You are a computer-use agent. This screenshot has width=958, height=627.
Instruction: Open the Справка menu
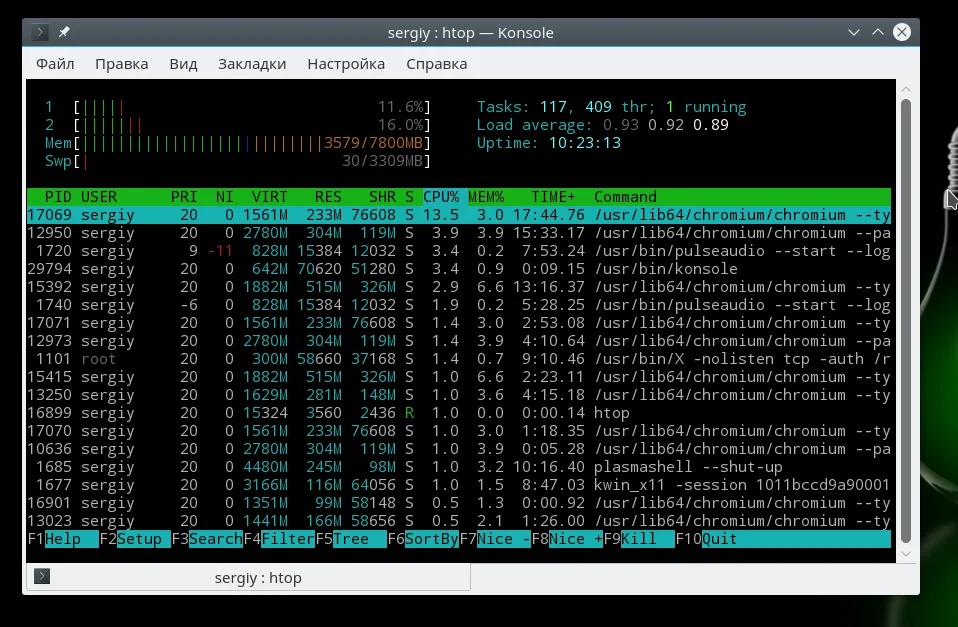point(436,64)
